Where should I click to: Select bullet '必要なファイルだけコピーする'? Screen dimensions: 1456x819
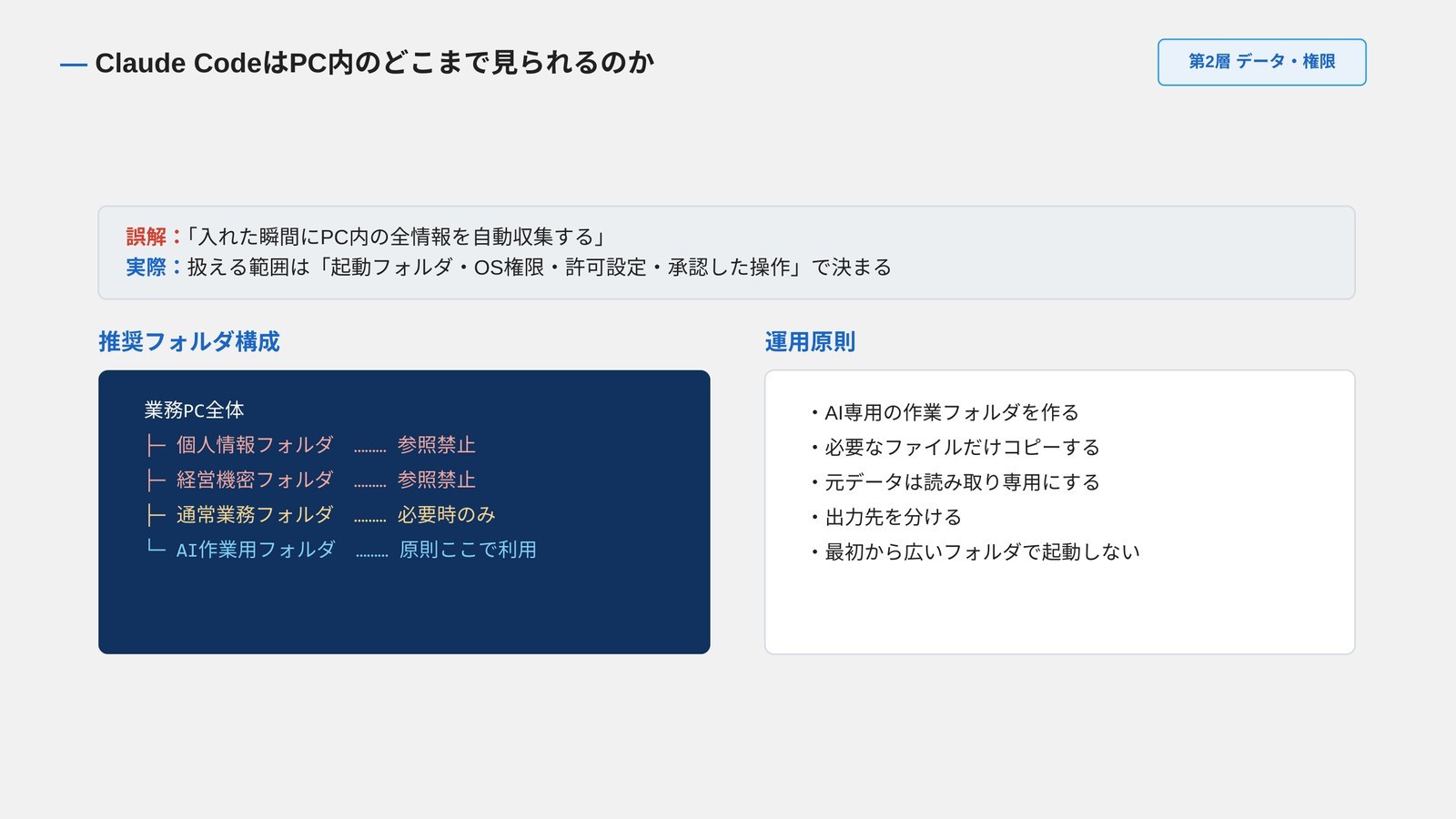(x=955, y=448)
